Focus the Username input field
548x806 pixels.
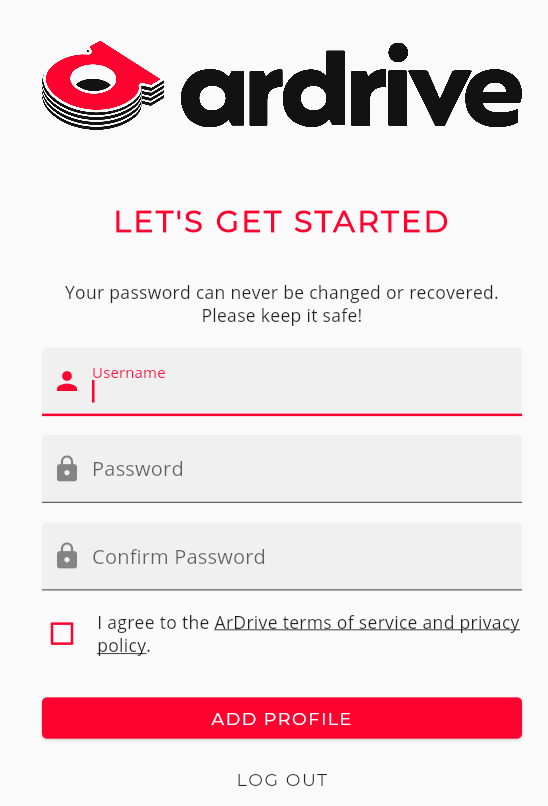tap(282, 381)
